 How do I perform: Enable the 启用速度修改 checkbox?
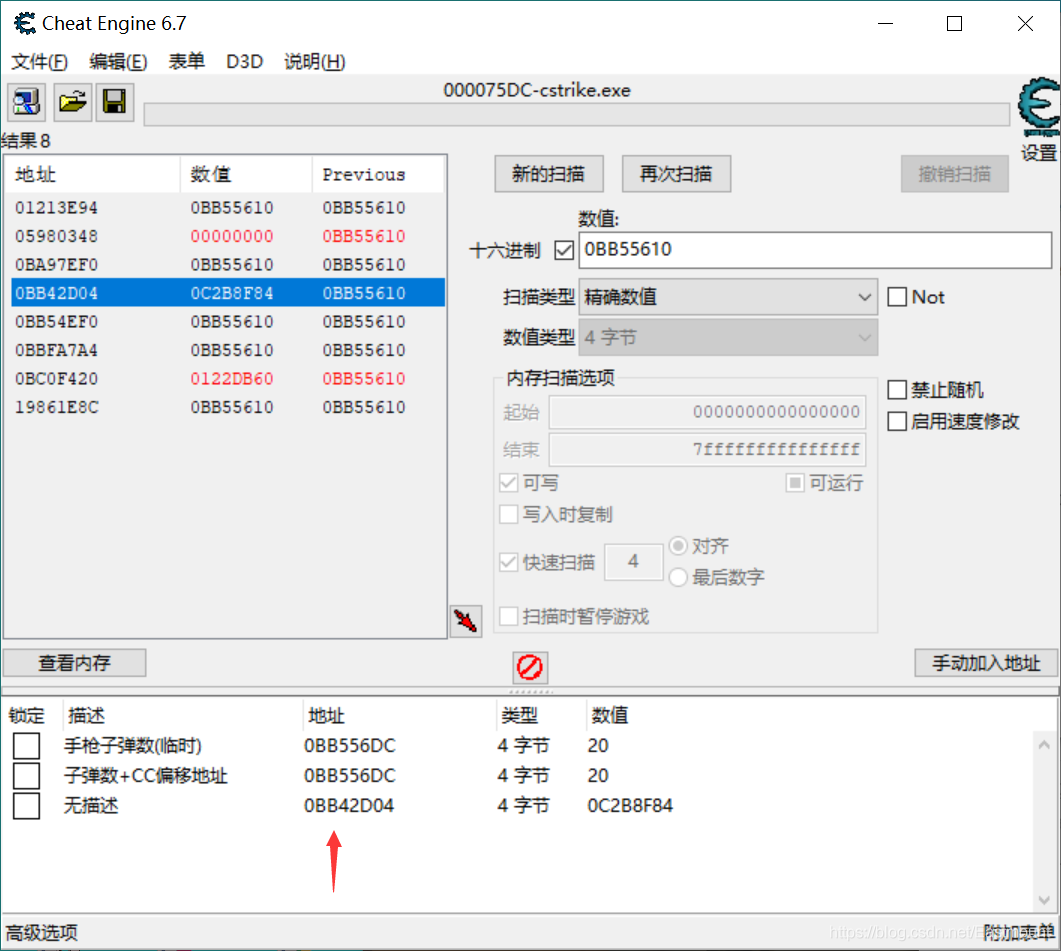click(x=897, y=421)
